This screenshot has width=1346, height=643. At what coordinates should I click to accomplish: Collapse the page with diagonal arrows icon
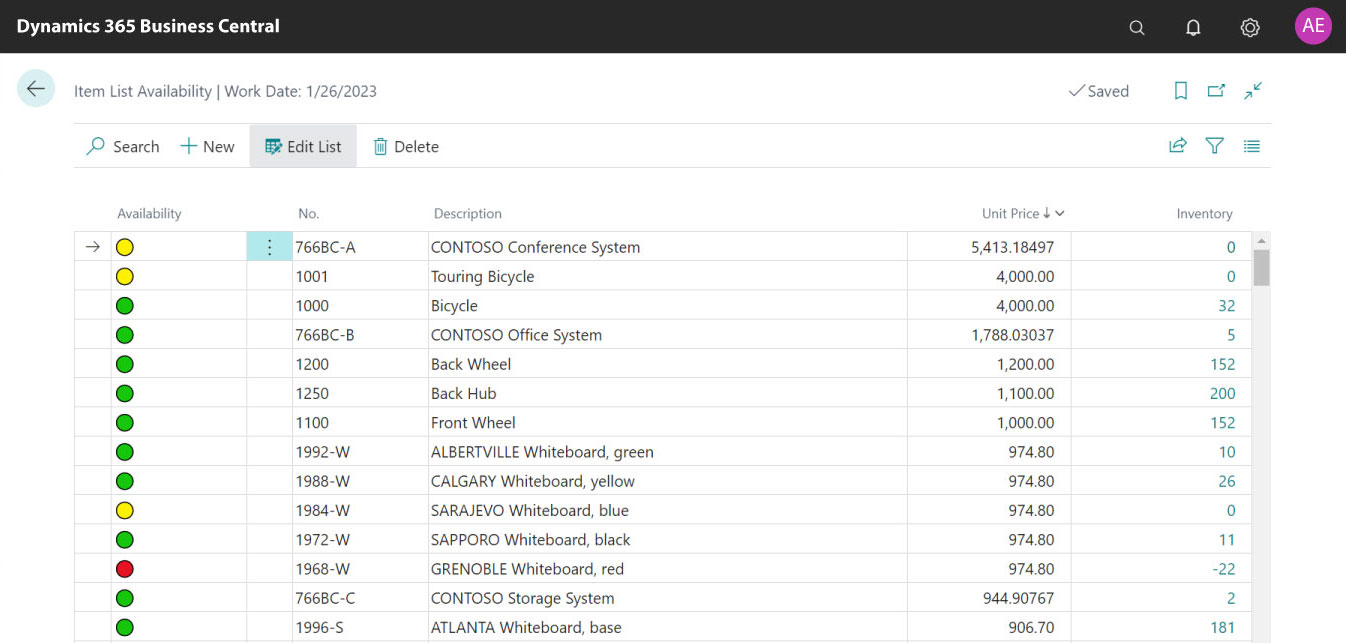[1253, 91]
